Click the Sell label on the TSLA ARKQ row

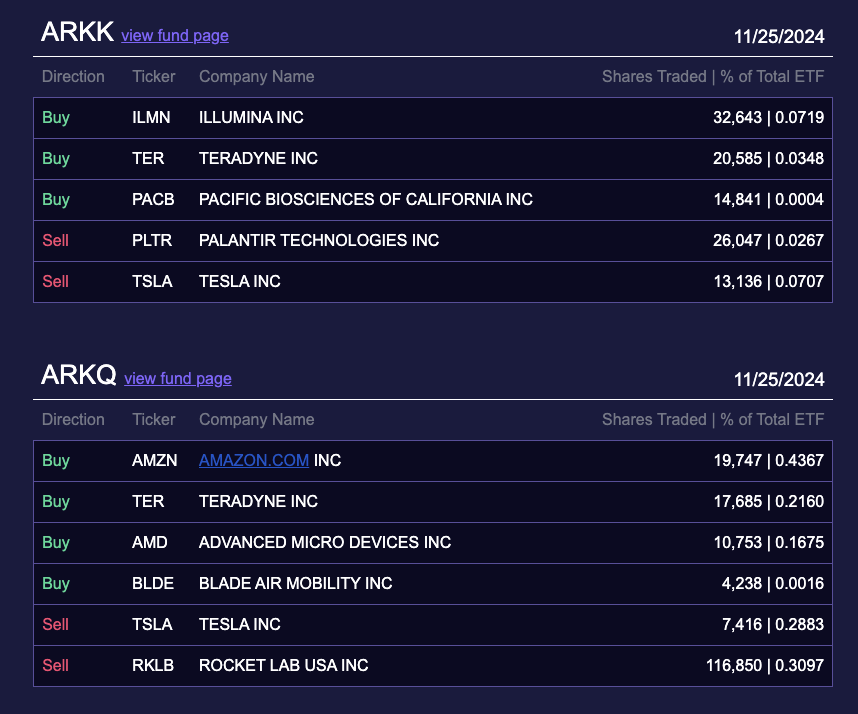click(x=55, y=624)
